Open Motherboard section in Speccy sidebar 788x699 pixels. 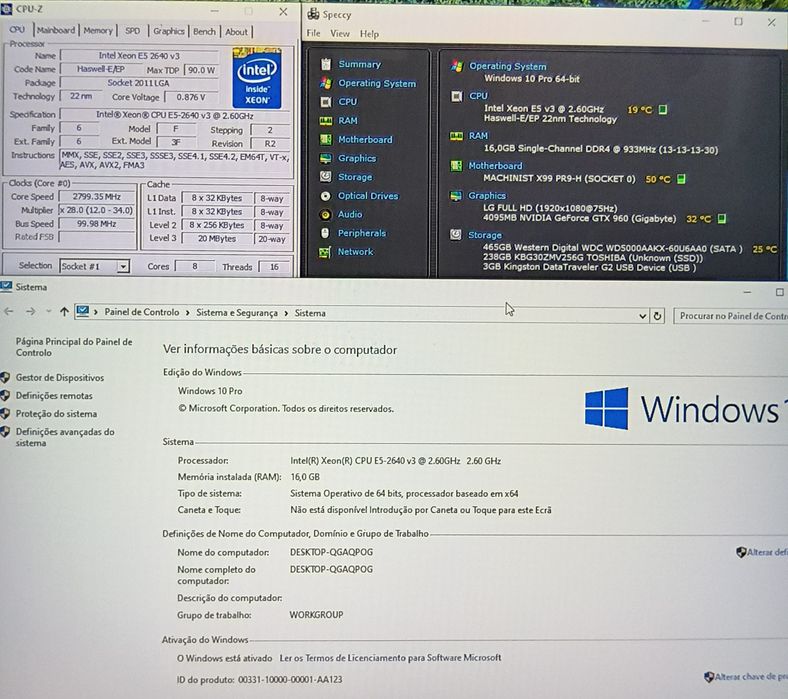[365, 140]
